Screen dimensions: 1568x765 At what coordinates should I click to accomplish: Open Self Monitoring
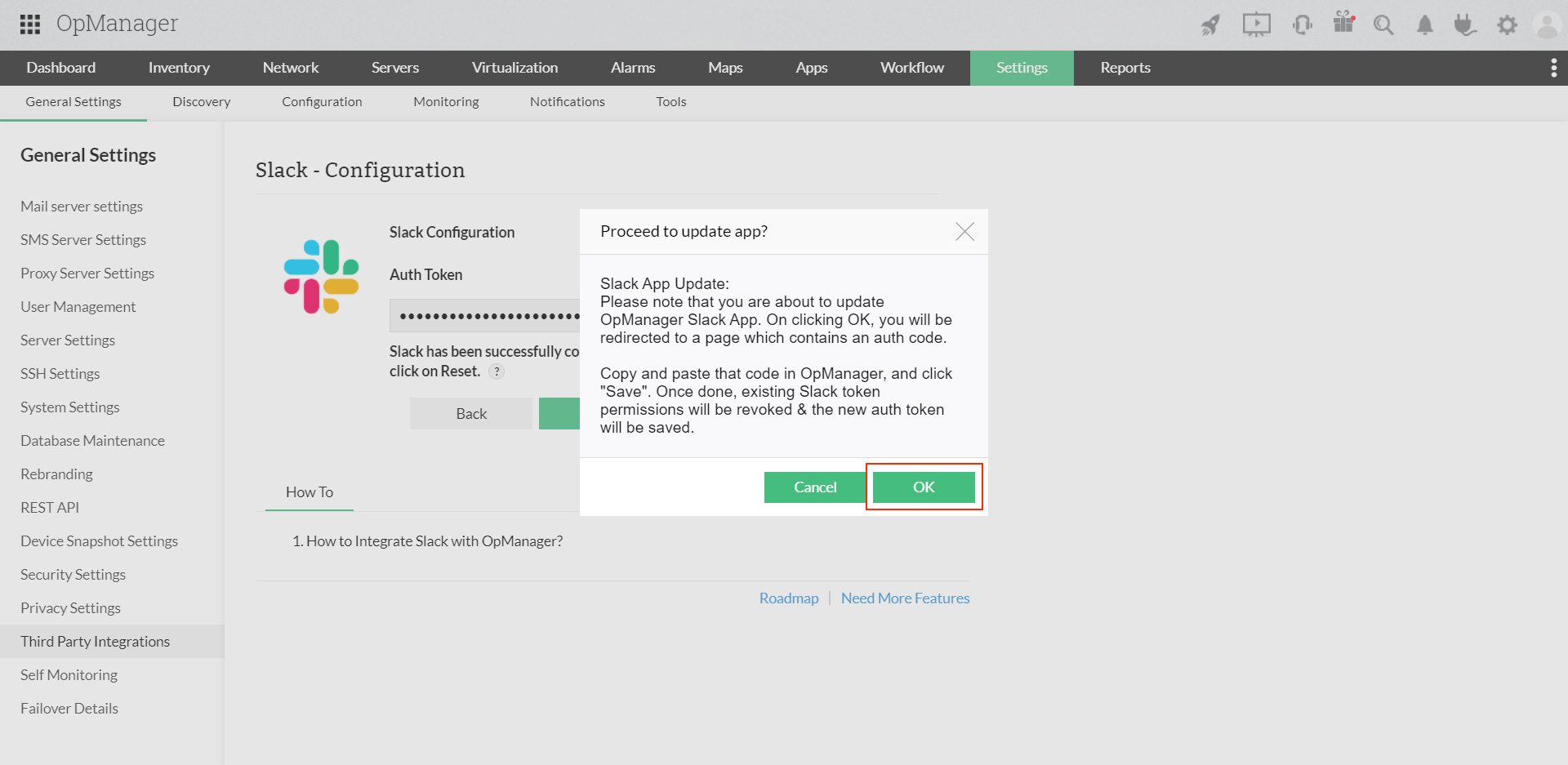[69, 675]
